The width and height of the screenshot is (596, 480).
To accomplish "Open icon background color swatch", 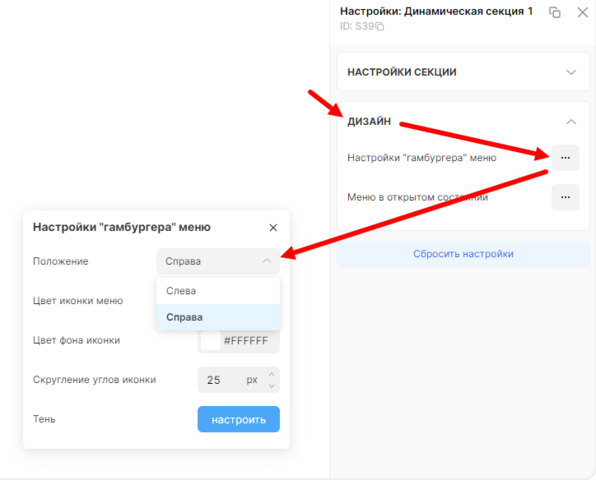I will [210, 341].
